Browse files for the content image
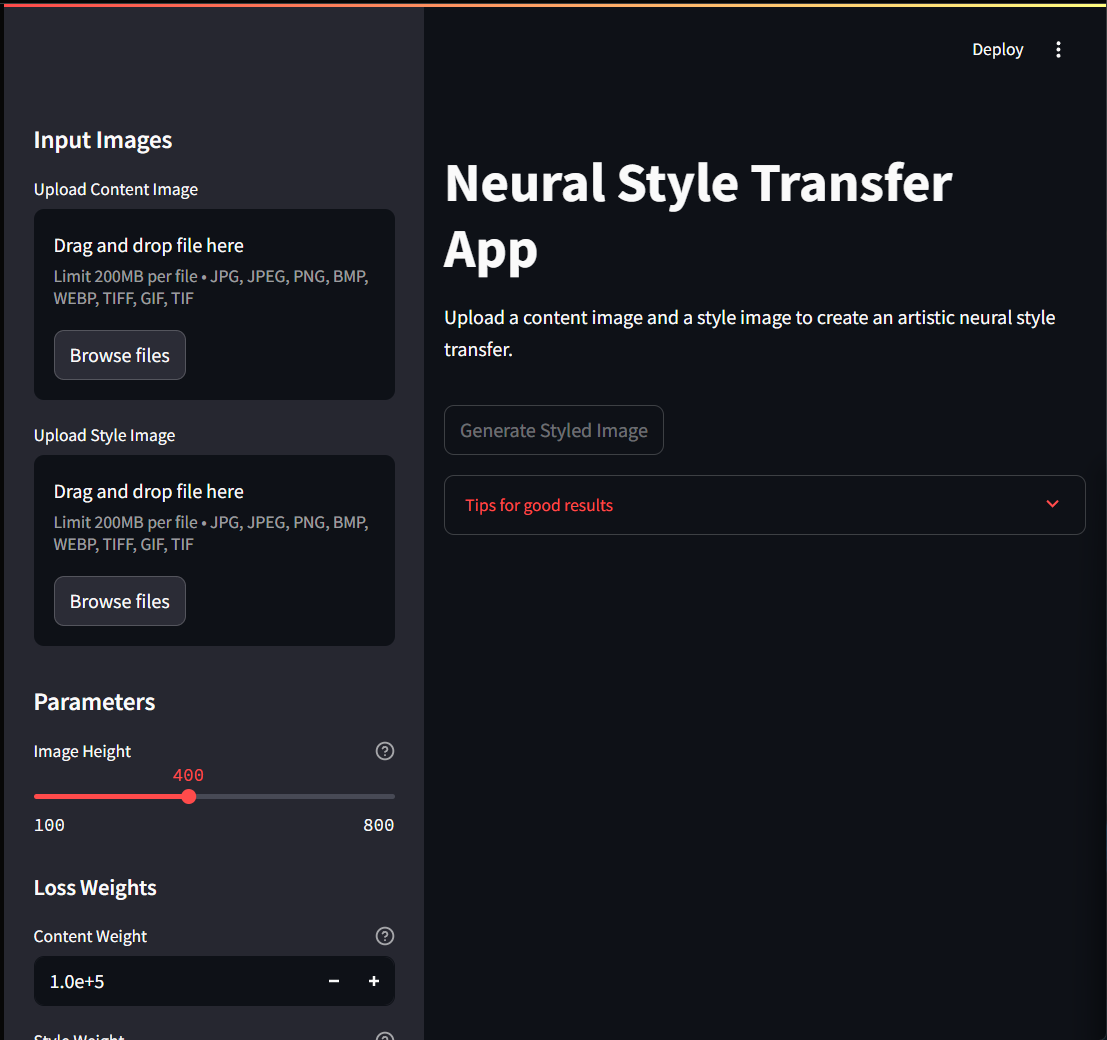 click(120, 355)
